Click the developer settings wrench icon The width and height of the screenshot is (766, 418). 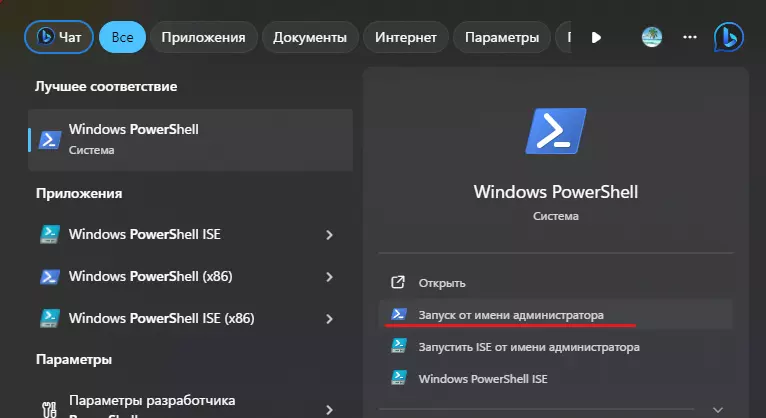[49, 406]
